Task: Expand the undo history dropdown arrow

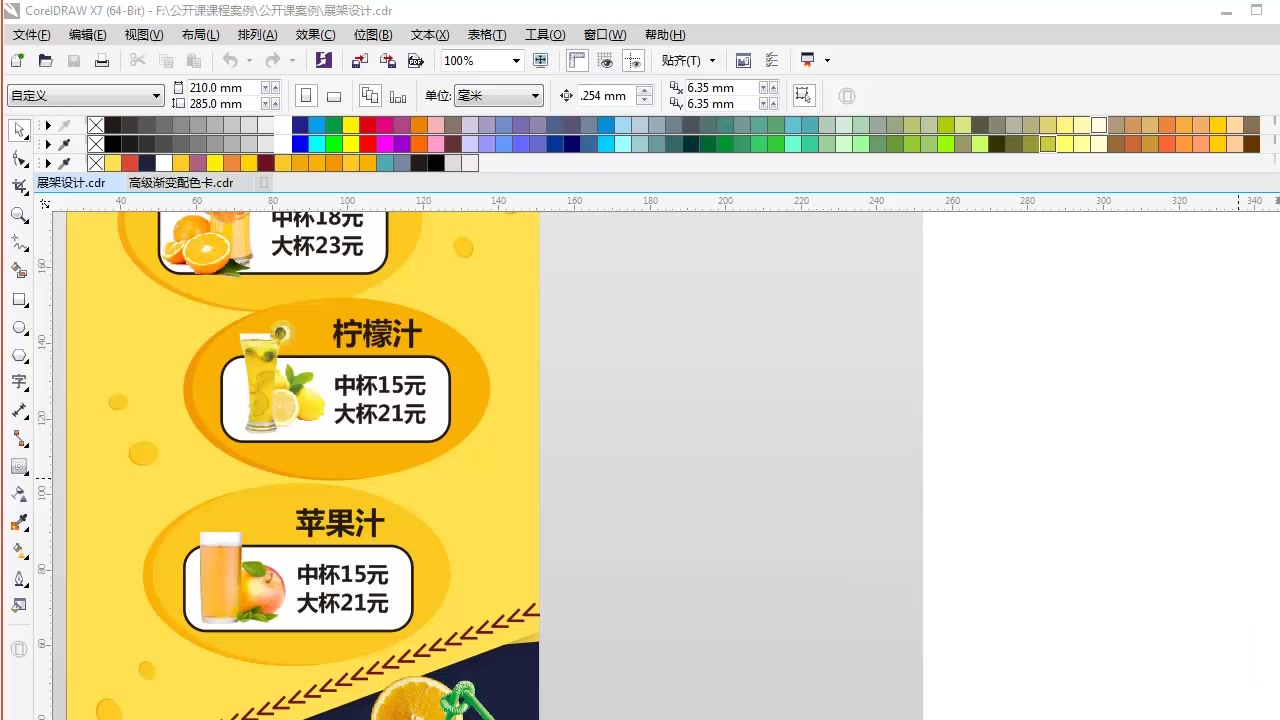Action: (249, 61)
